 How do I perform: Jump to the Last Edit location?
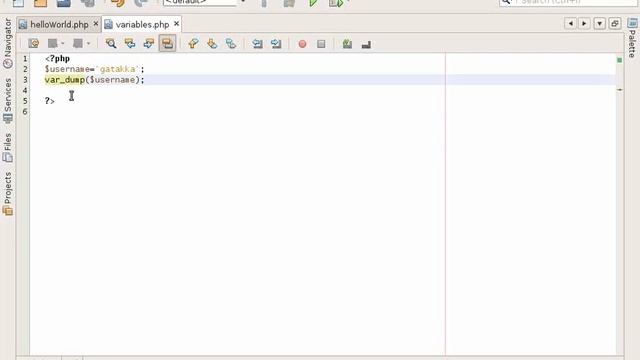point(34,44)
